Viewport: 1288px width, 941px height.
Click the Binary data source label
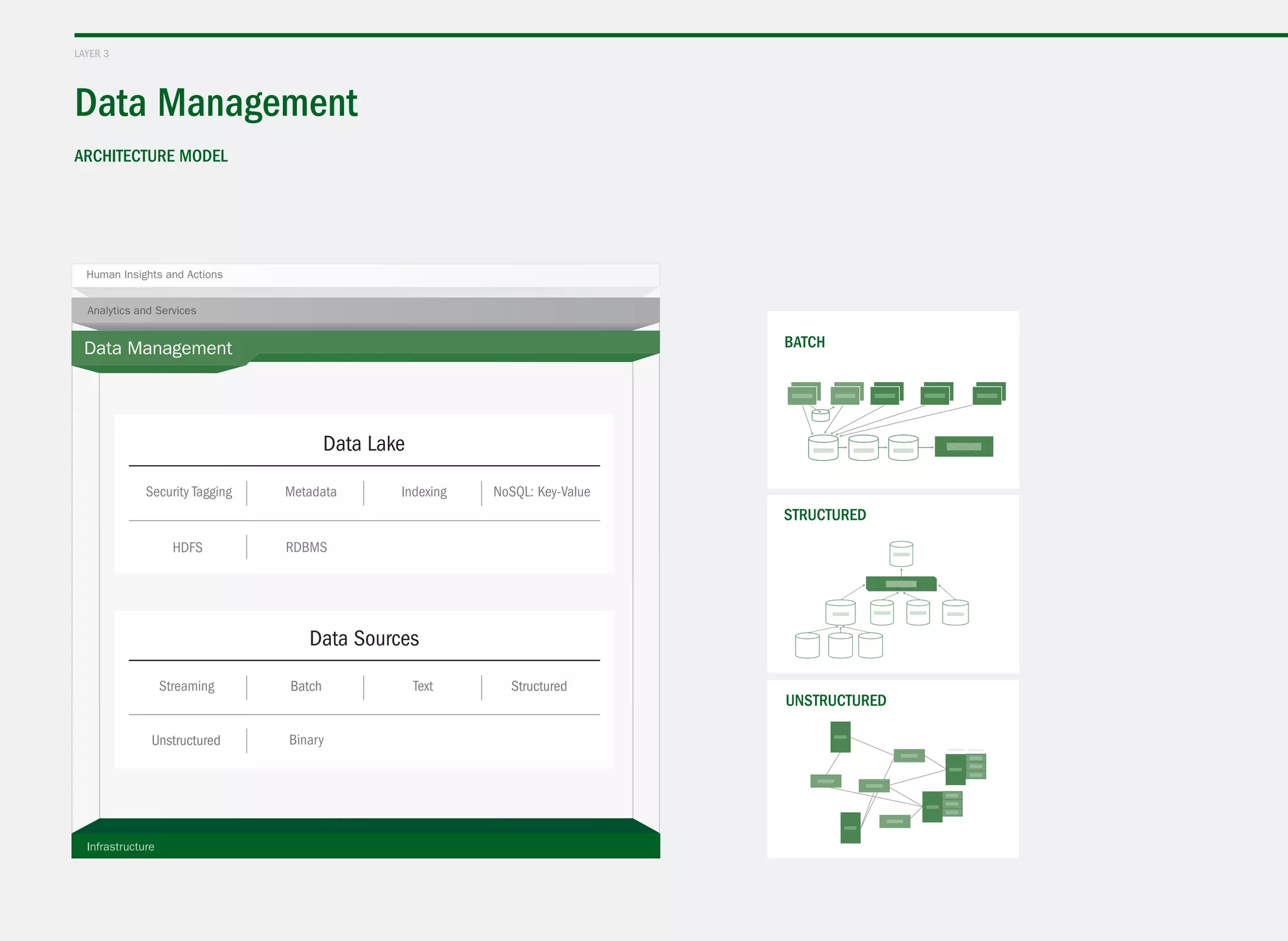point(306,740)
